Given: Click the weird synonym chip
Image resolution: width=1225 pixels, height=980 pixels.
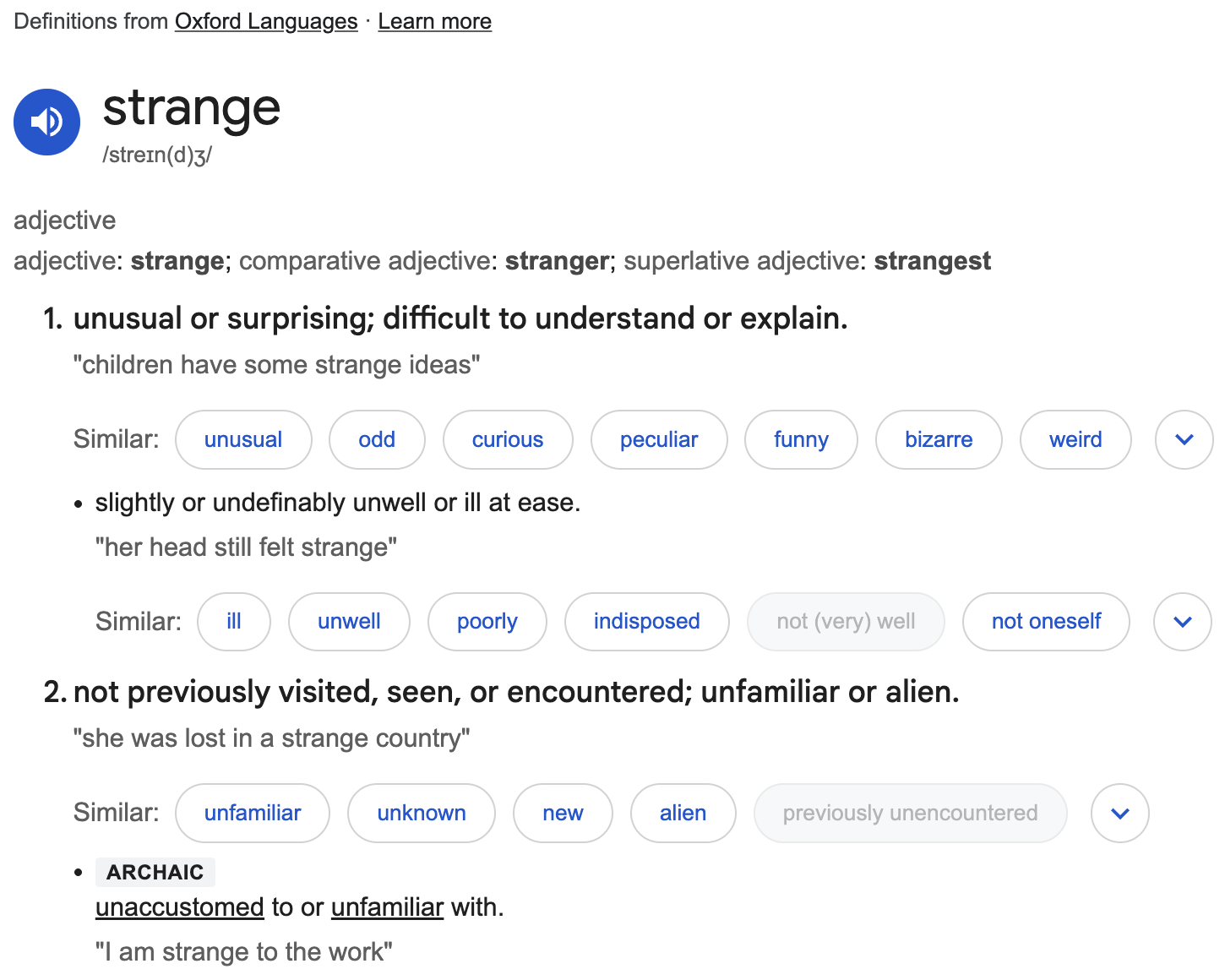Looking at the screenshot, I should pyautogui.click(x=1075, y=439).
